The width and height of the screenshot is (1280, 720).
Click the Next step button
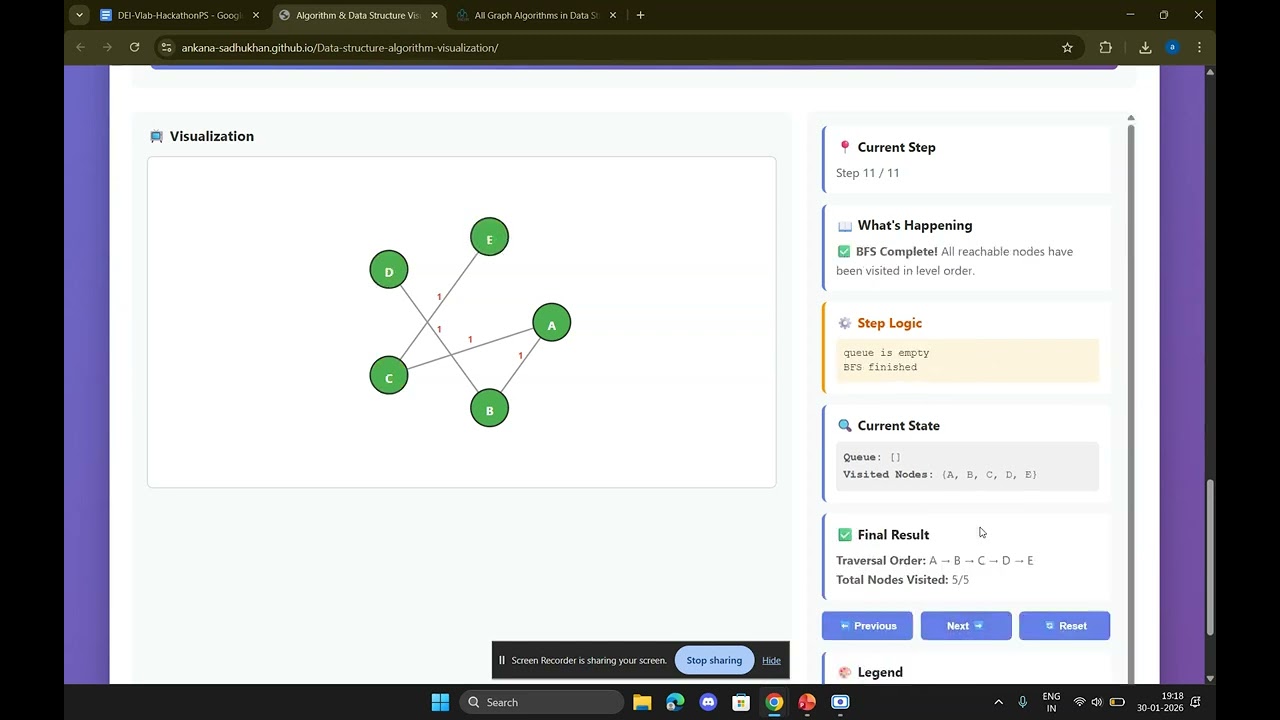pos(966,626)
